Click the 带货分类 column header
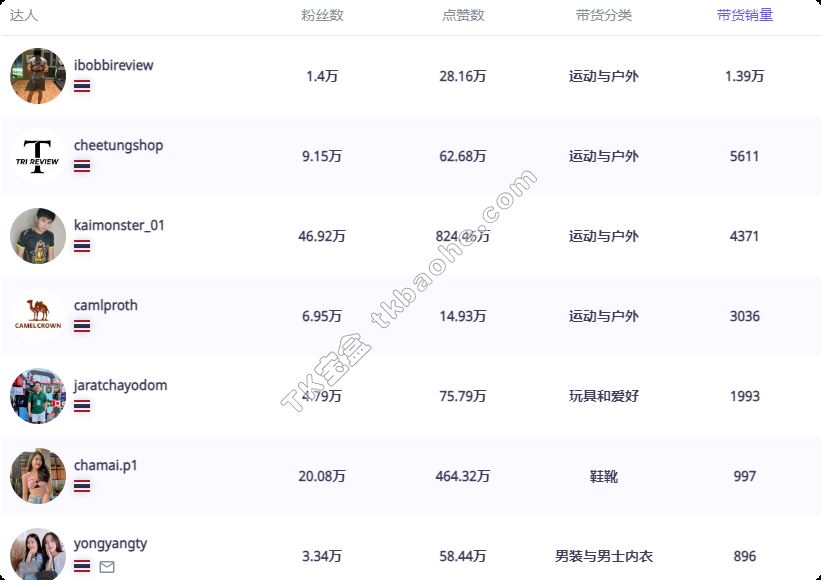 point(604,15)
